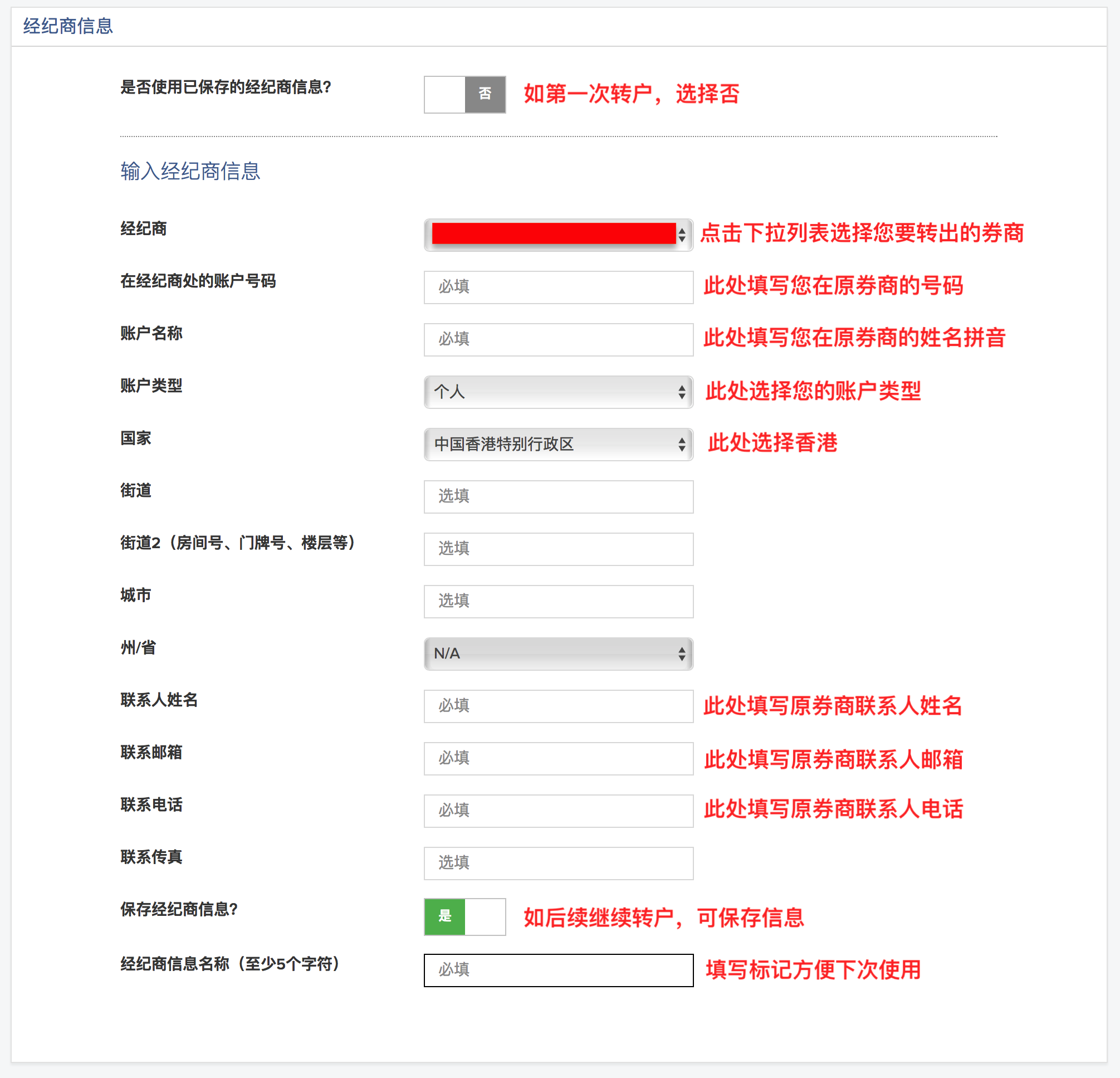
Task: Toggle the 保存经纪商信息 switch showing 是
Action: point(464,916)
